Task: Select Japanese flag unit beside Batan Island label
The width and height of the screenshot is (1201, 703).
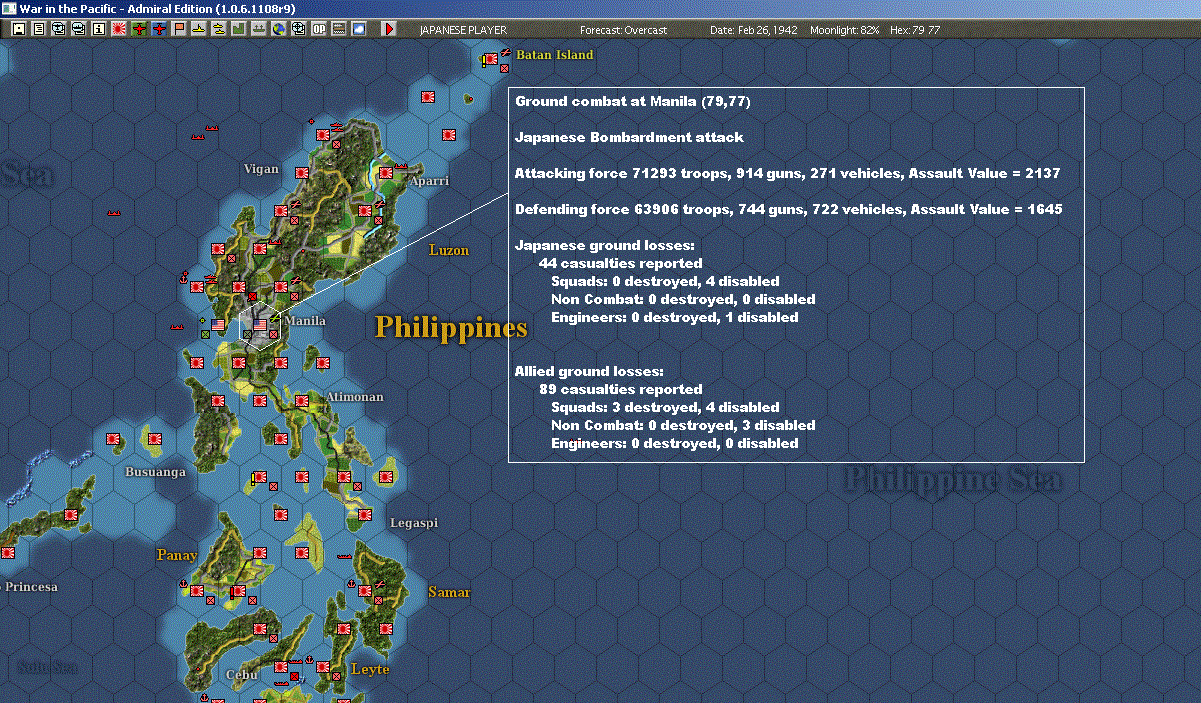Action: 491,60
